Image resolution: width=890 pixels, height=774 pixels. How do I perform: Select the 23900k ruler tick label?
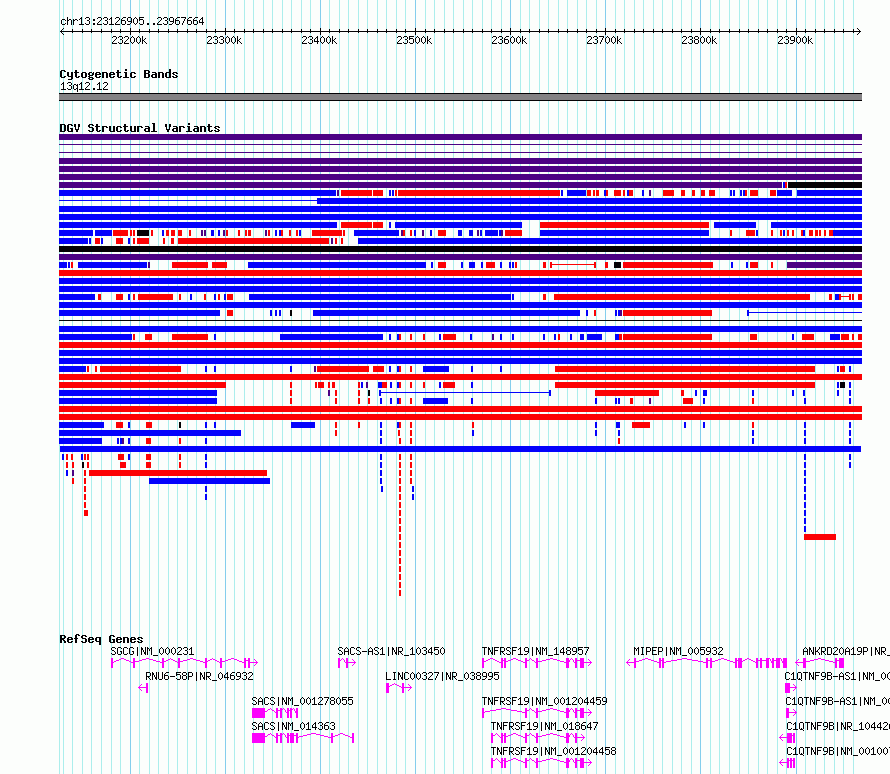[795, 40]
